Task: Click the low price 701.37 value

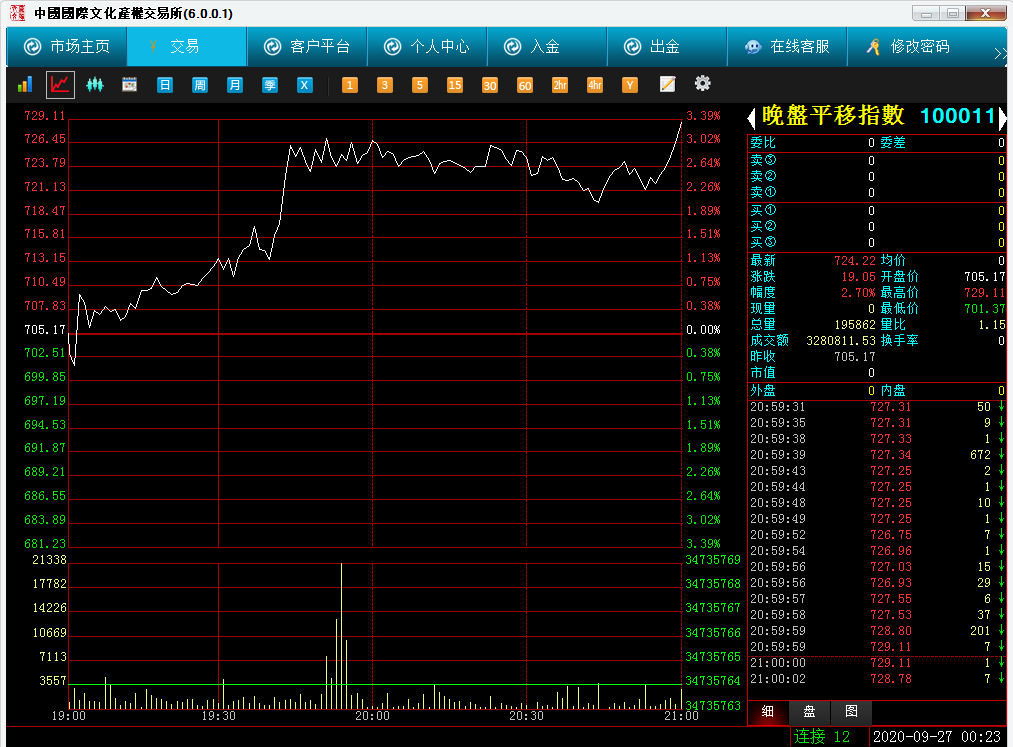Action: (985, 309)
